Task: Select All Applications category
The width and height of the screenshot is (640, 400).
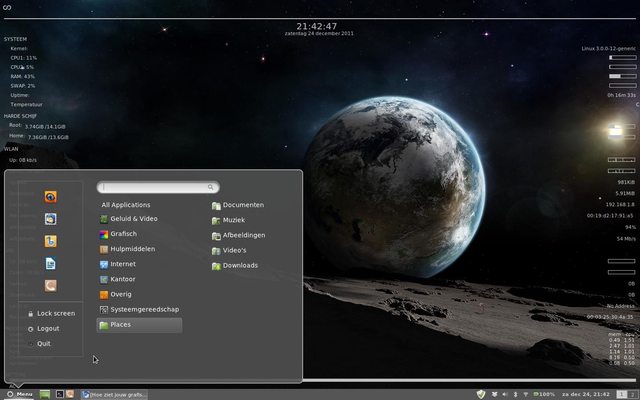Action: pyautogui.click(x=126, y=205)
